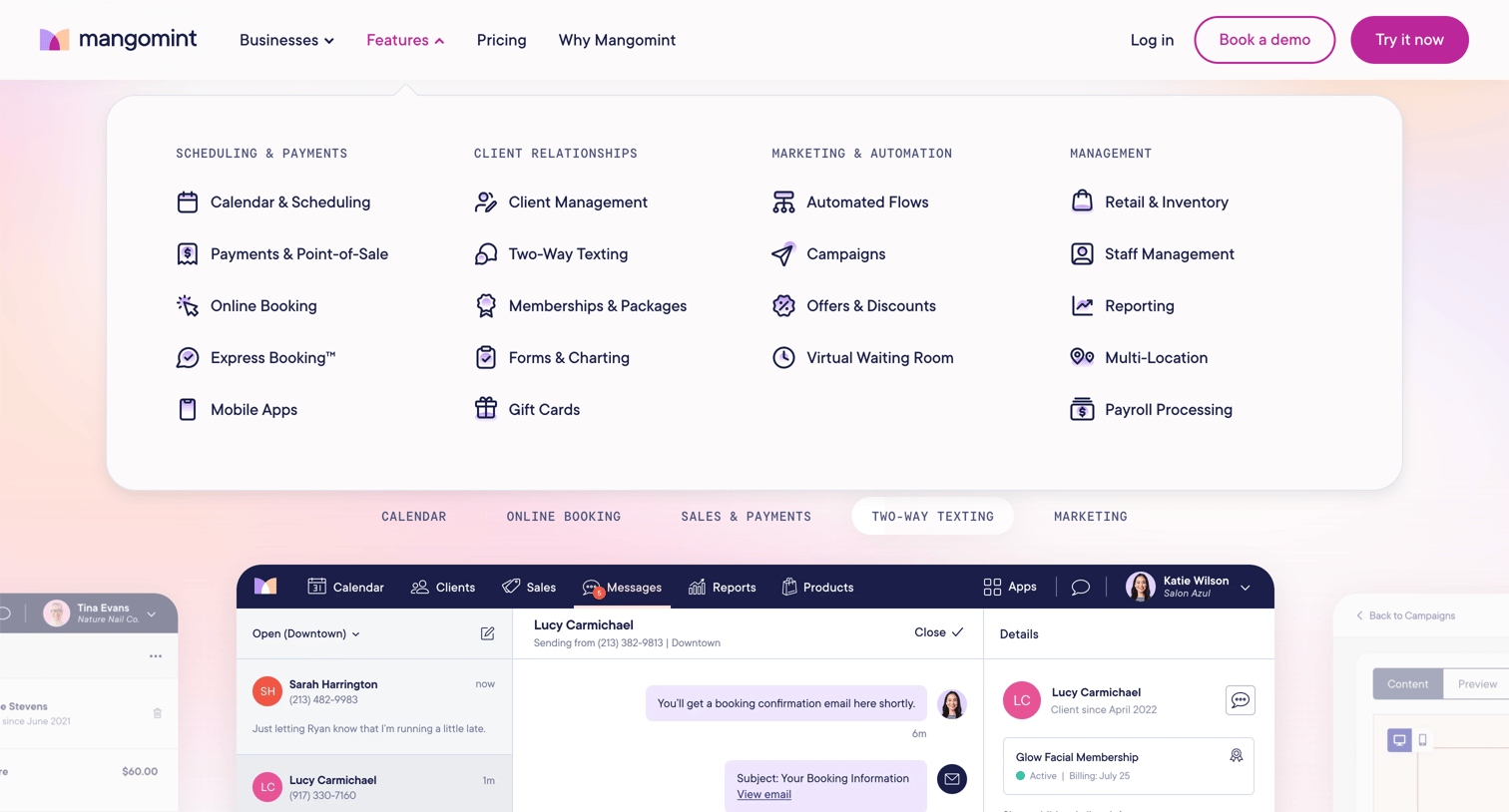The width and height of the screenshot is (1509, 812).
Task: Open Sales in the app navigation
Action: (529, 588)
